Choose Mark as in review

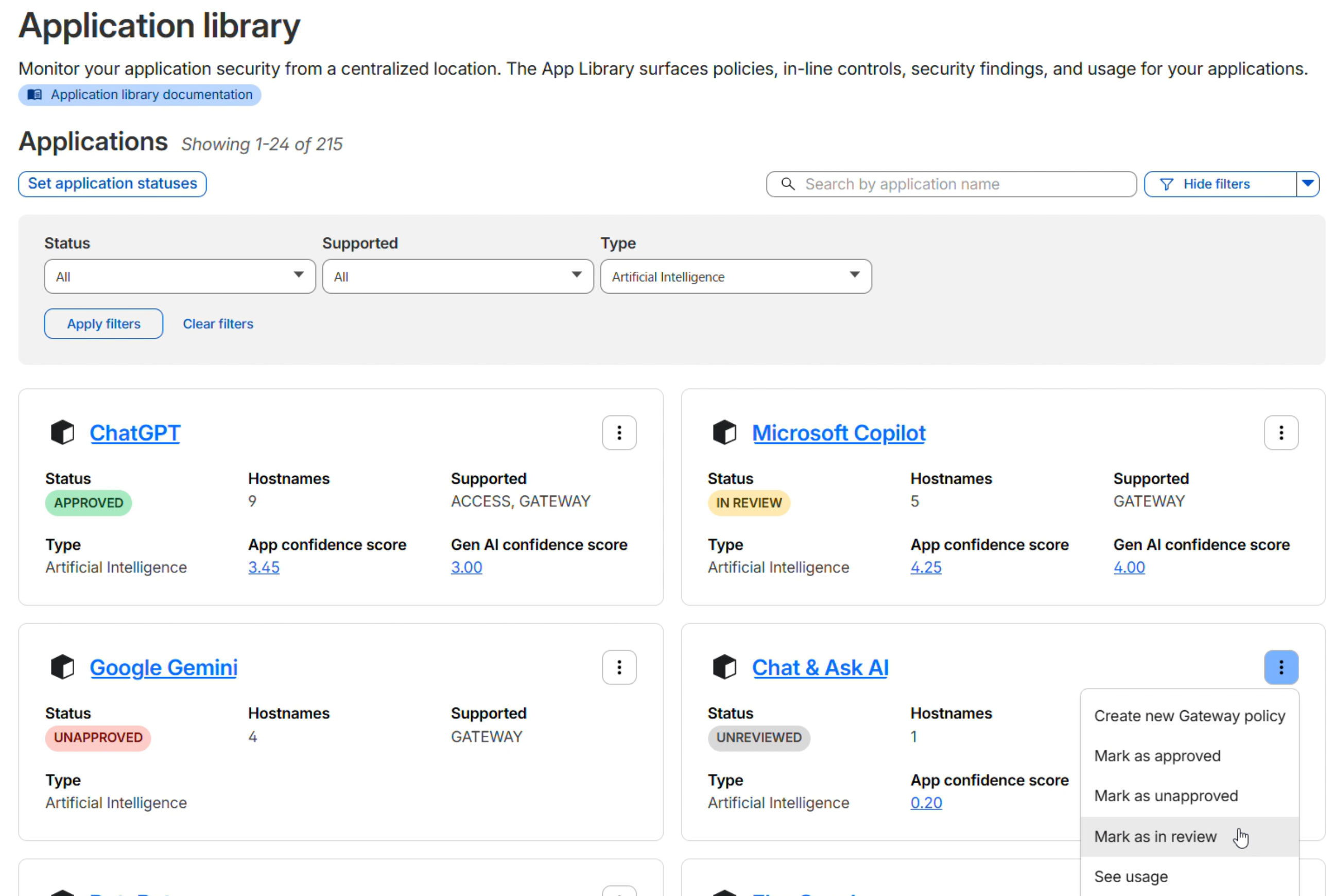tap(1188, 837)
